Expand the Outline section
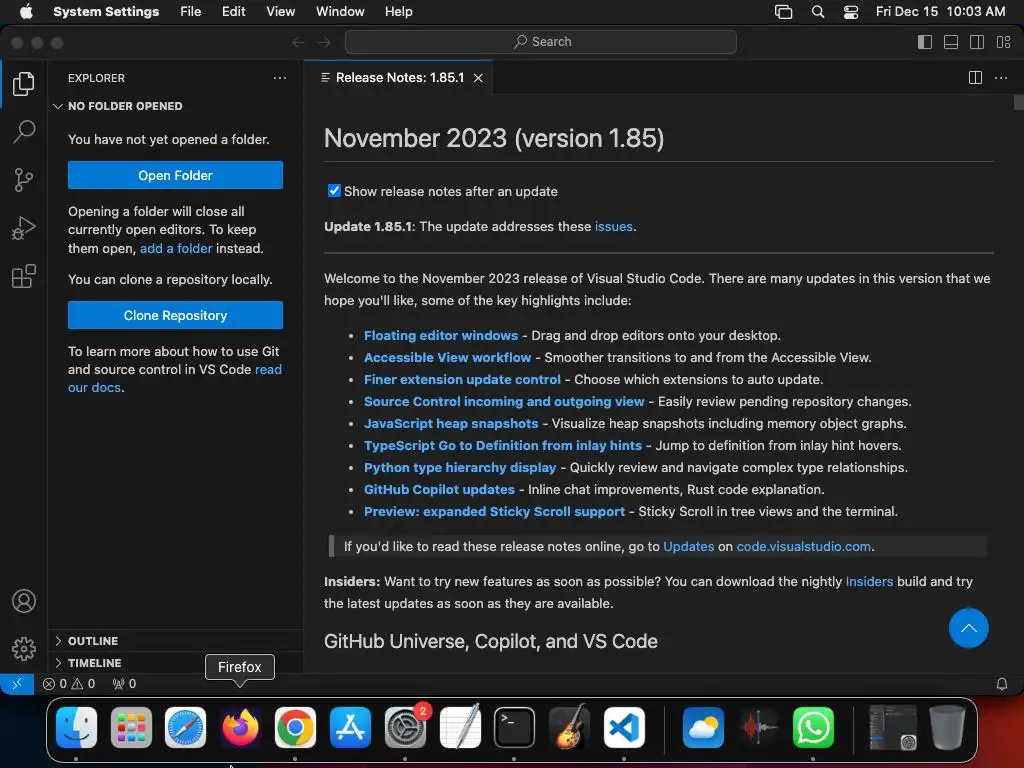The image size is (1024, 768). [93, 641]
